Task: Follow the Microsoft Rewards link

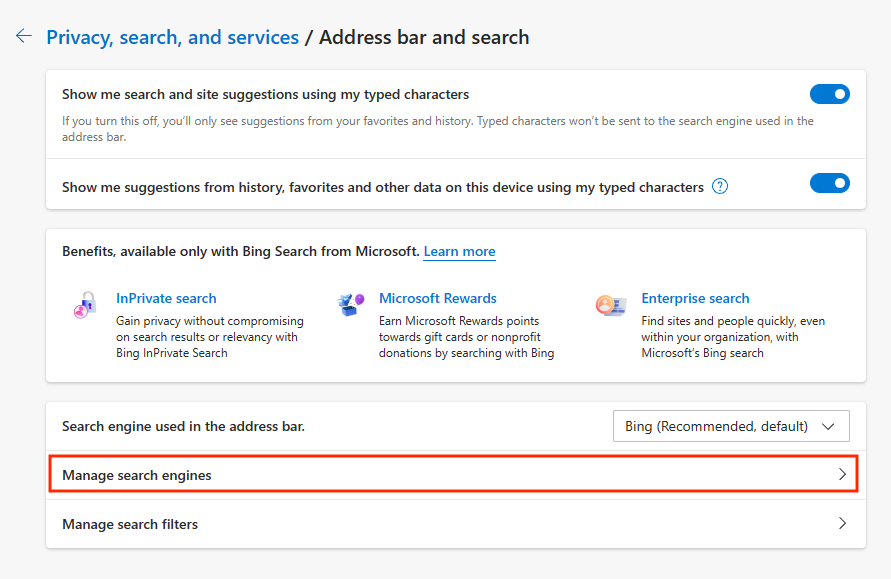Action: pyautogui.click(x=437, y=298)
